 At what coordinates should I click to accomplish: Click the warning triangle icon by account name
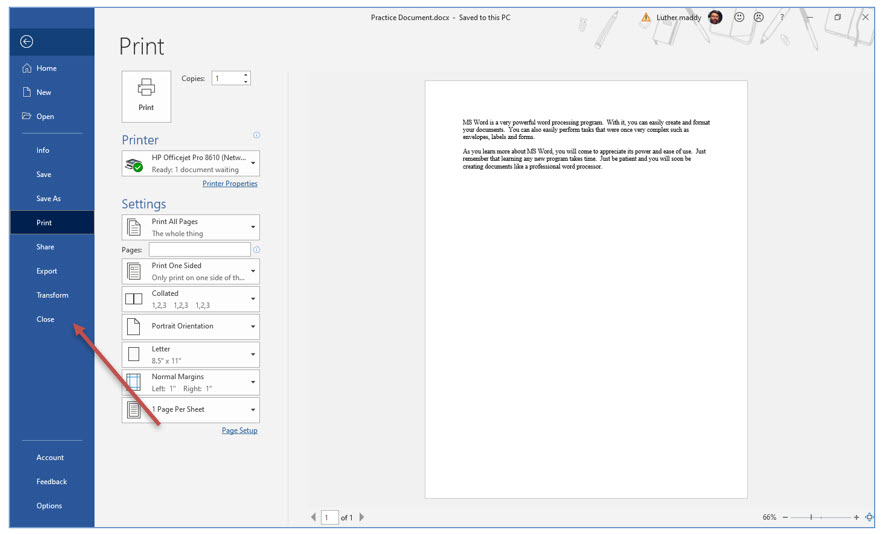click(x=646, y=17)
